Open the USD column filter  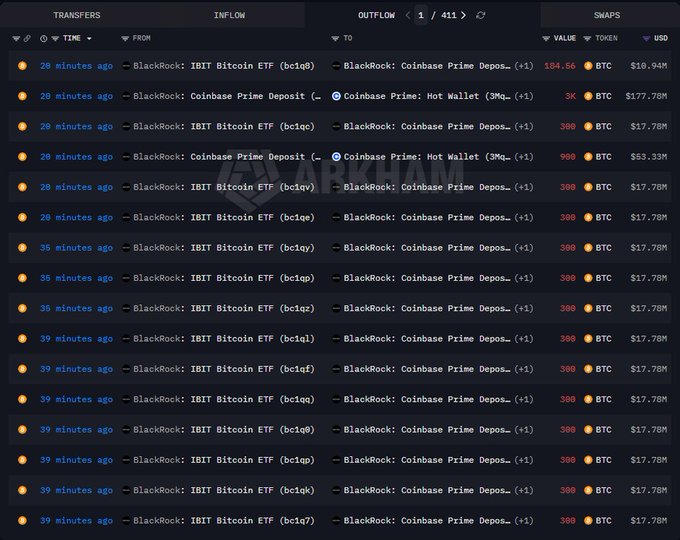pos(646,39)
